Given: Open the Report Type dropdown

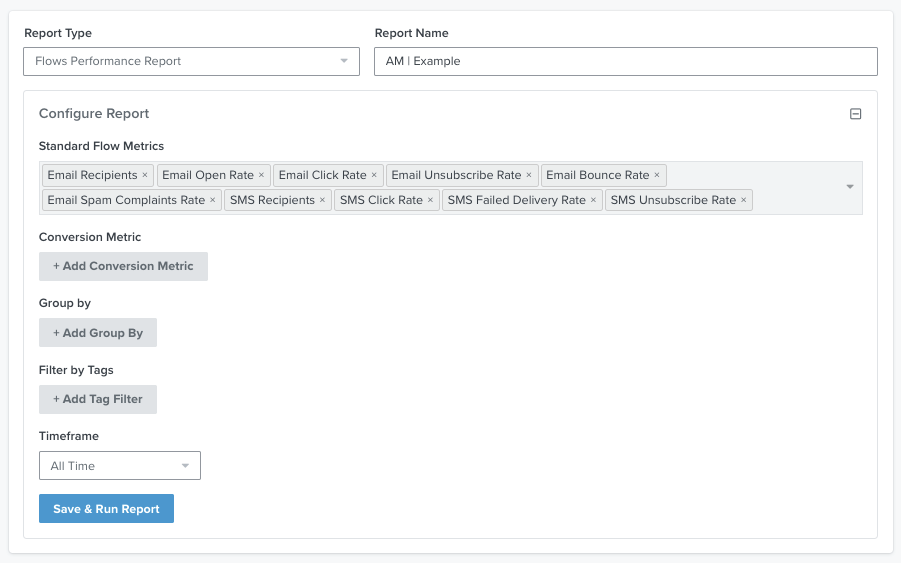Looking at the screenshot, I should point(191,61).
